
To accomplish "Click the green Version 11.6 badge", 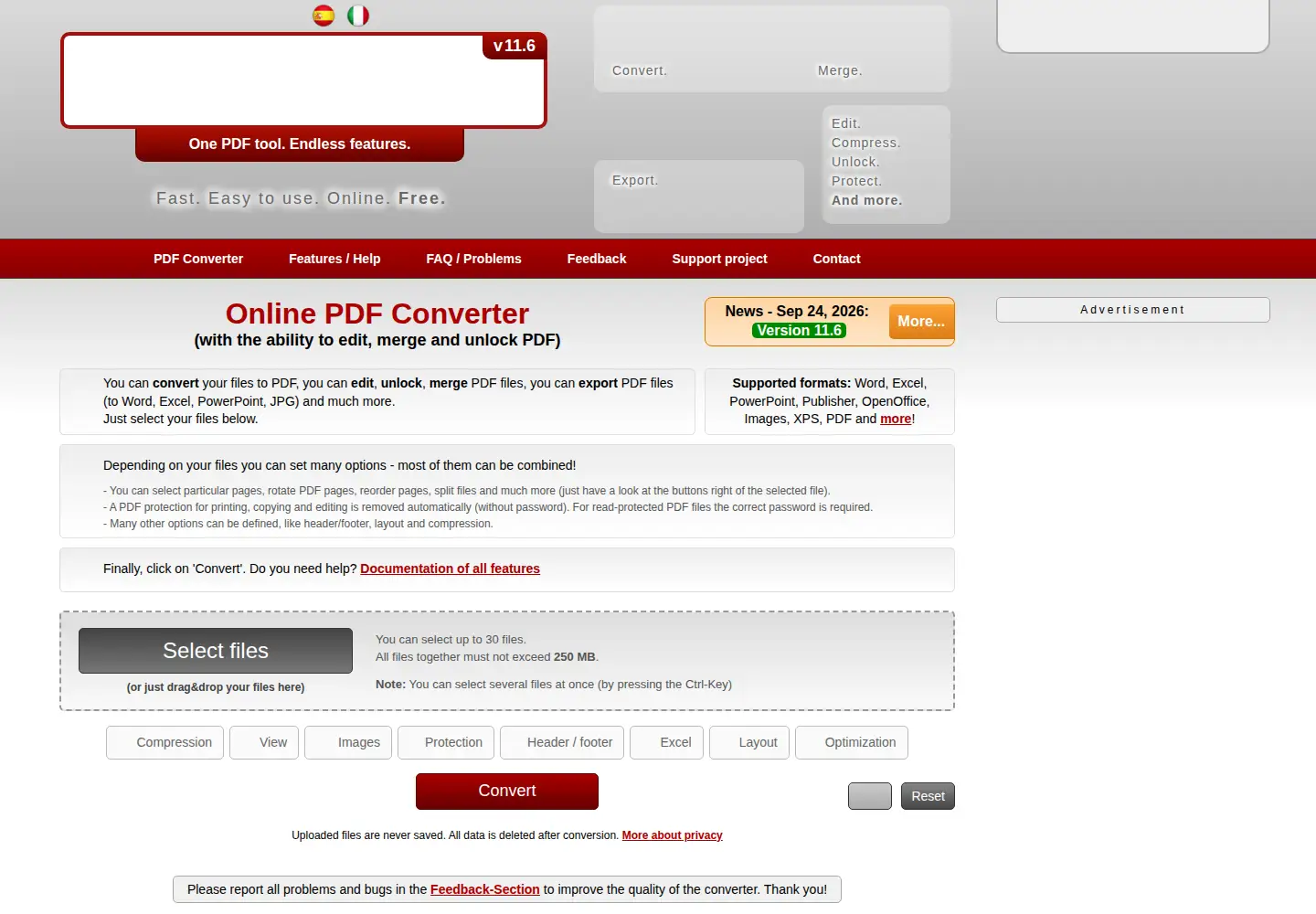I will coord(800,331).
